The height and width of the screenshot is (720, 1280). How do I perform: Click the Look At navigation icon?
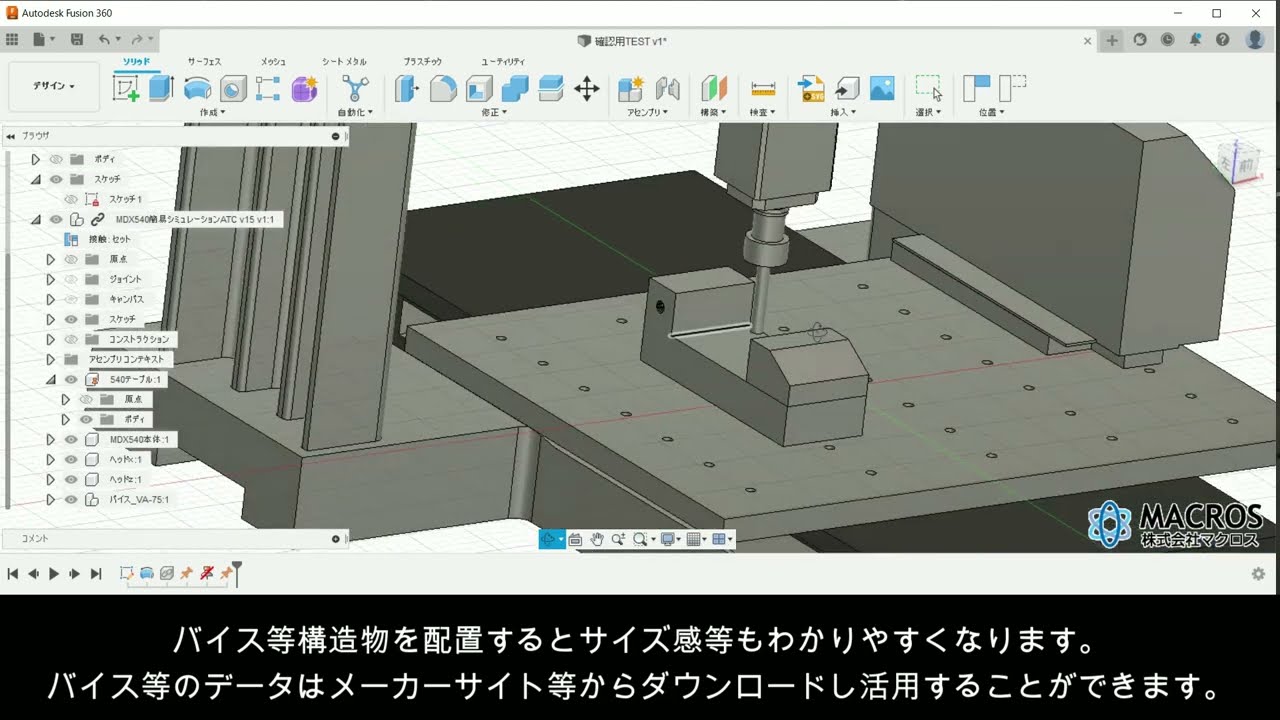pyautogui.click(x=575, y=539)
